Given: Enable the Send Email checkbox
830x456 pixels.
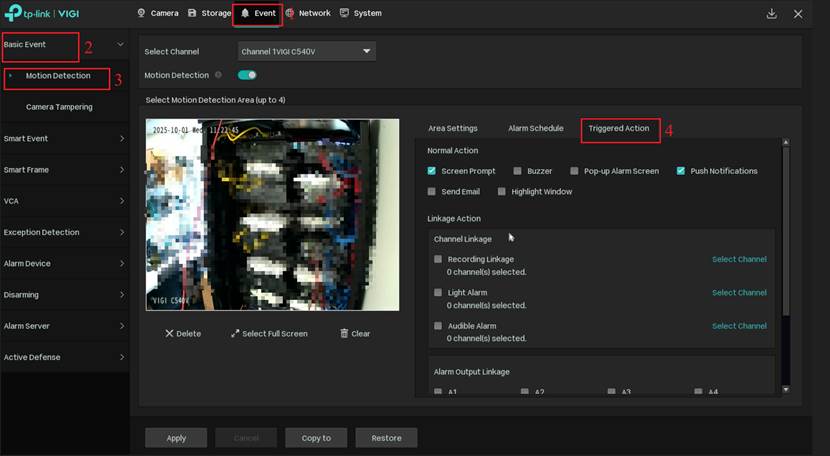Looking at the screenshot, I should (432, 191).
